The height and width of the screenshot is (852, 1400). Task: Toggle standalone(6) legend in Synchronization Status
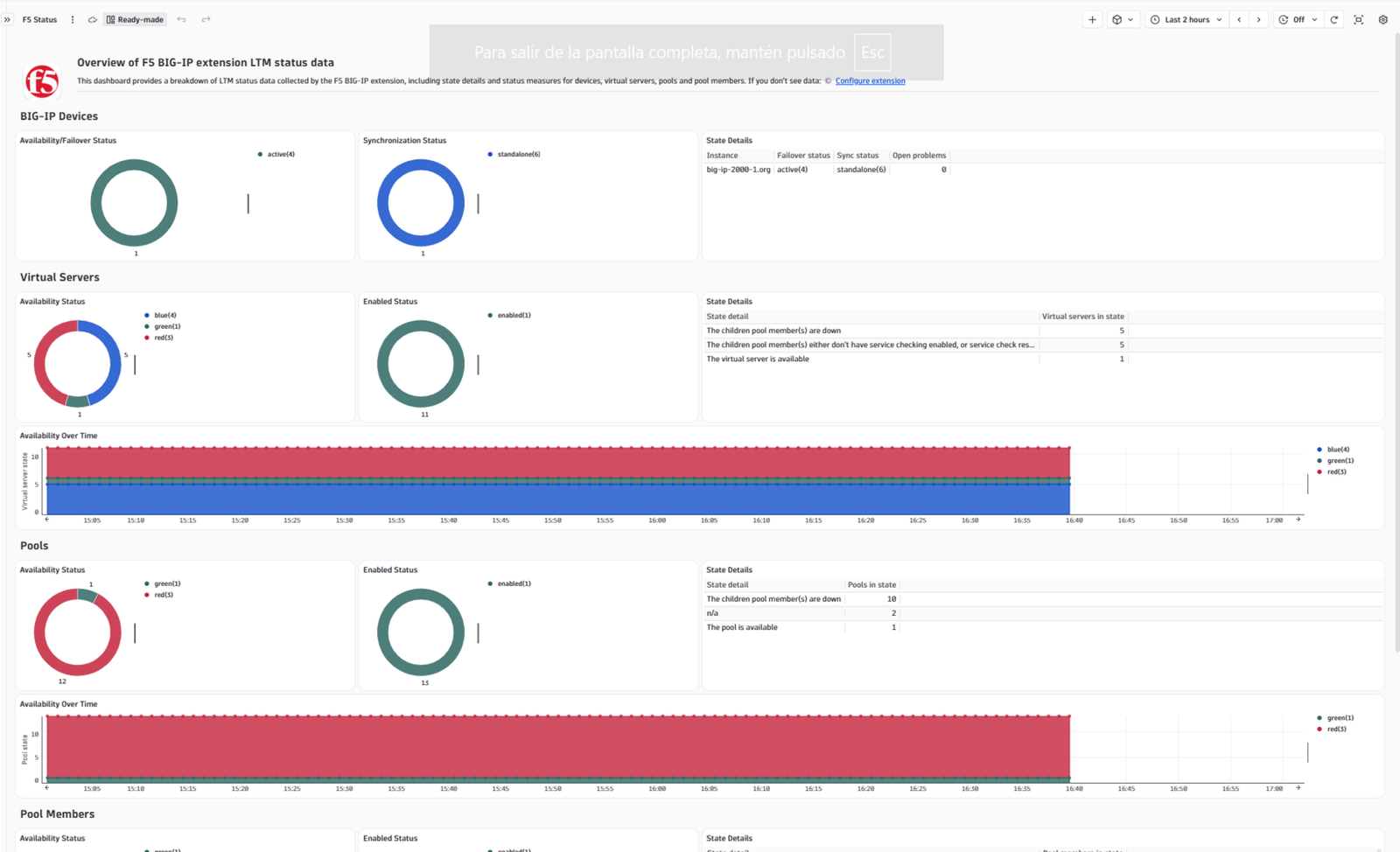(514, 154)
